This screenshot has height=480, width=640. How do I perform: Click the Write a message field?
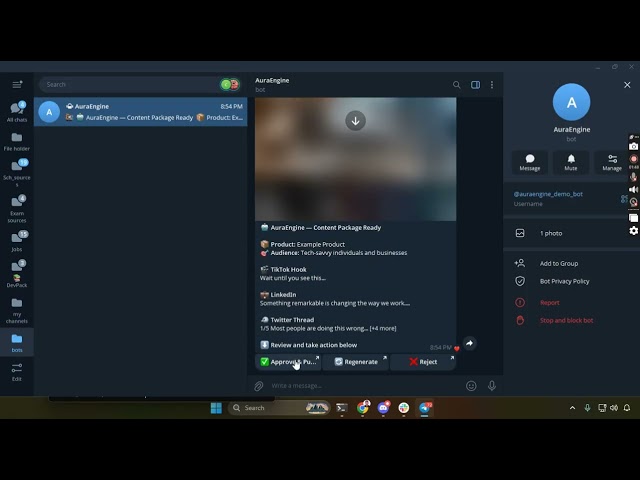pyautogui.click(x=365, y=386)
